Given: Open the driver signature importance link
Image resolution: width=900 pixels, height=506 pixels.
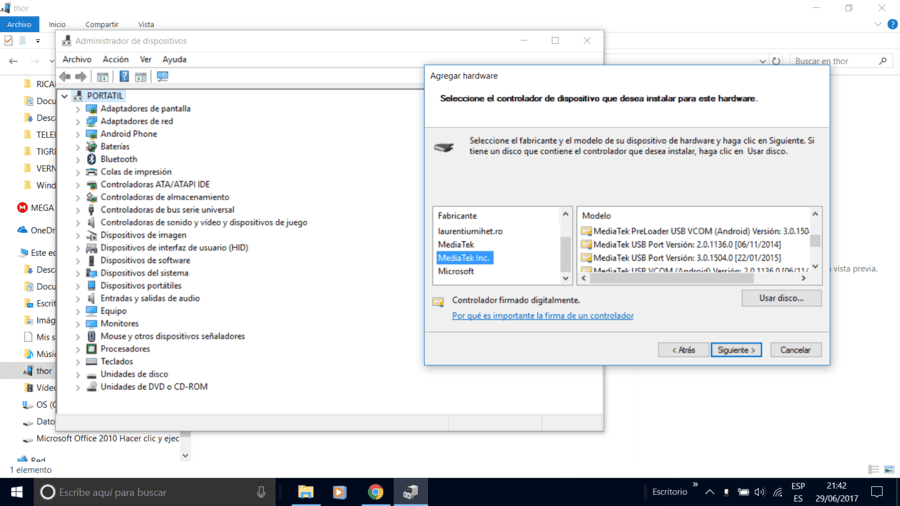Looking at the screenshot, I should (x=542, y=316).
